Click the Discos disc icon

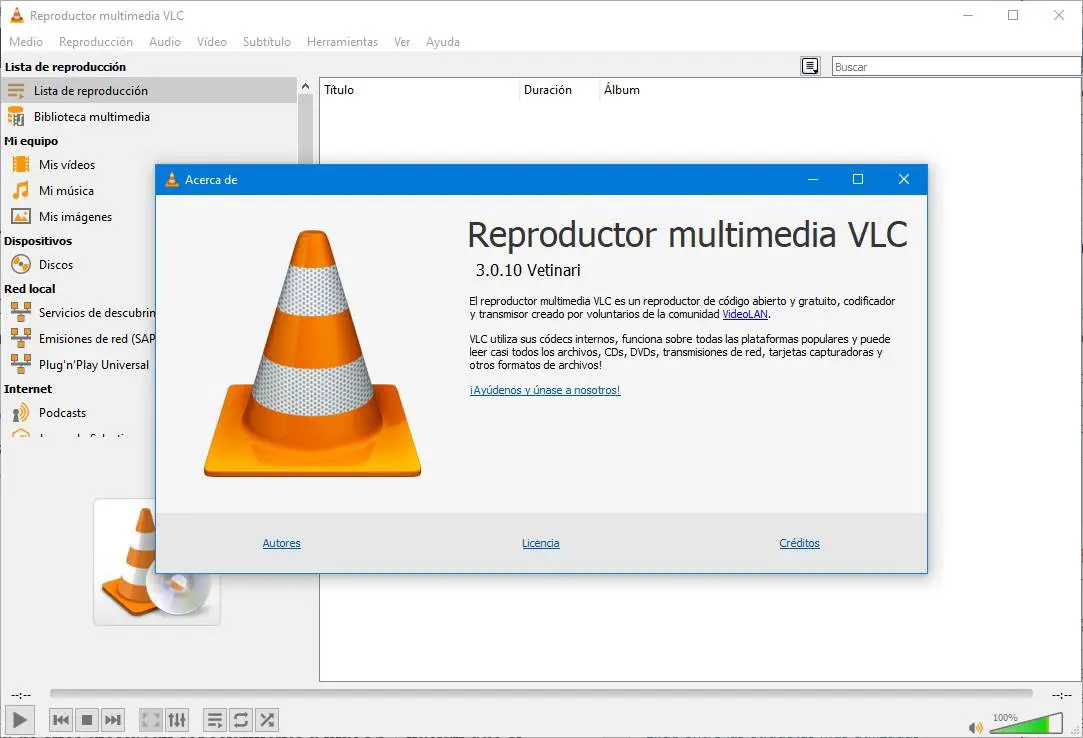tap(21, 264)
